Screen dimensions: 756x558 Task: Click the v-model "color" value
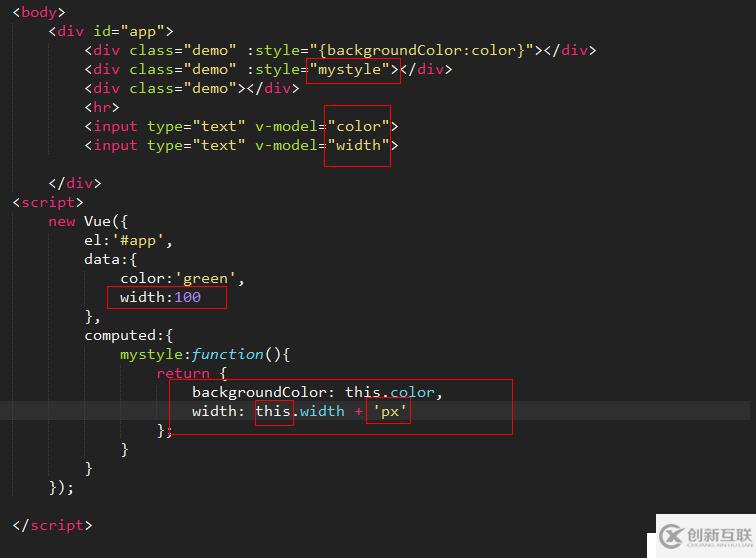point(358,126)
